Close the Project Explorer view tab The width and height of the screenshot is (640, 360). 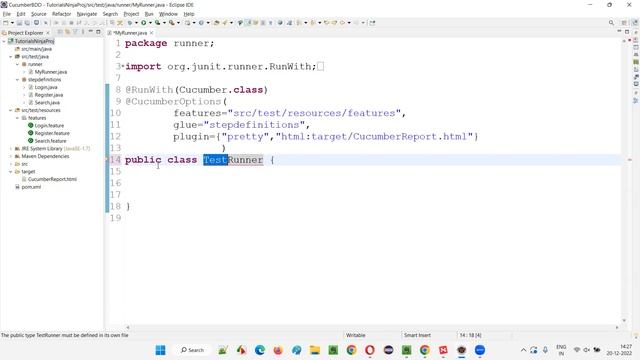48,33
